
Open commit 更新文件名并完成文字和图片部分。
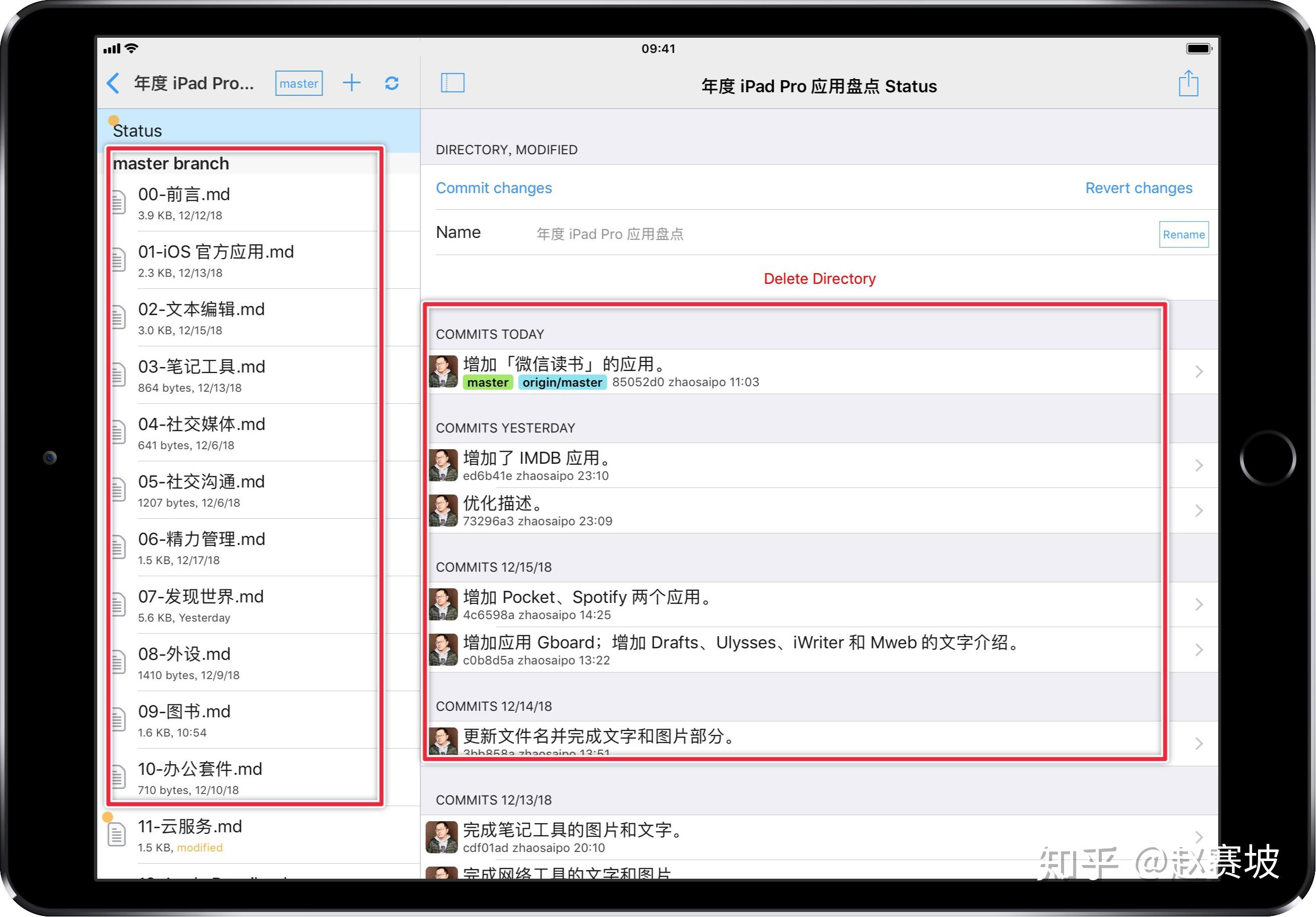point(819,744)
